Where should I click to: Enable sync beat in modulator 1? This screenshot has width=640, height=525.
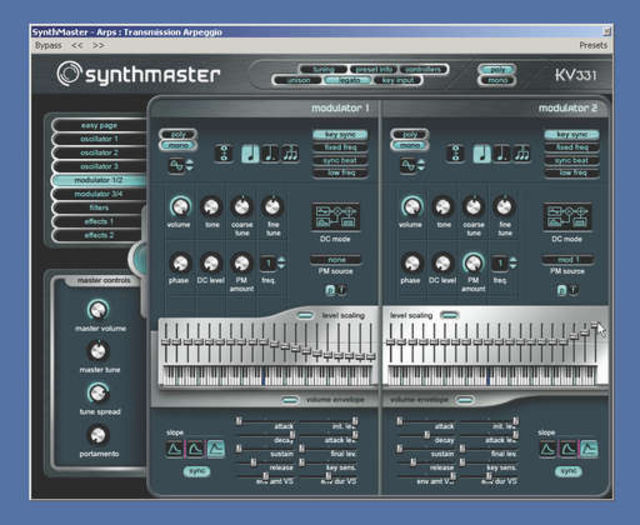pyautogui.click(x=340, y=160)
